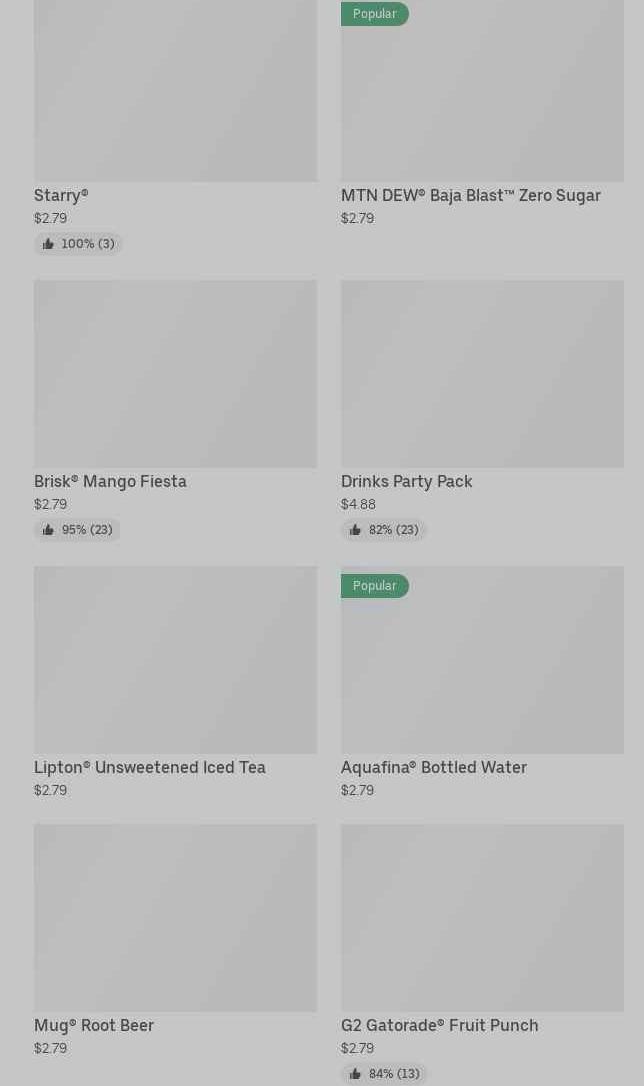Click Popular badge on MTN DEW Baja Blast
The width and height of the screenshot is (644, 1086).
[x=375, y=14]
